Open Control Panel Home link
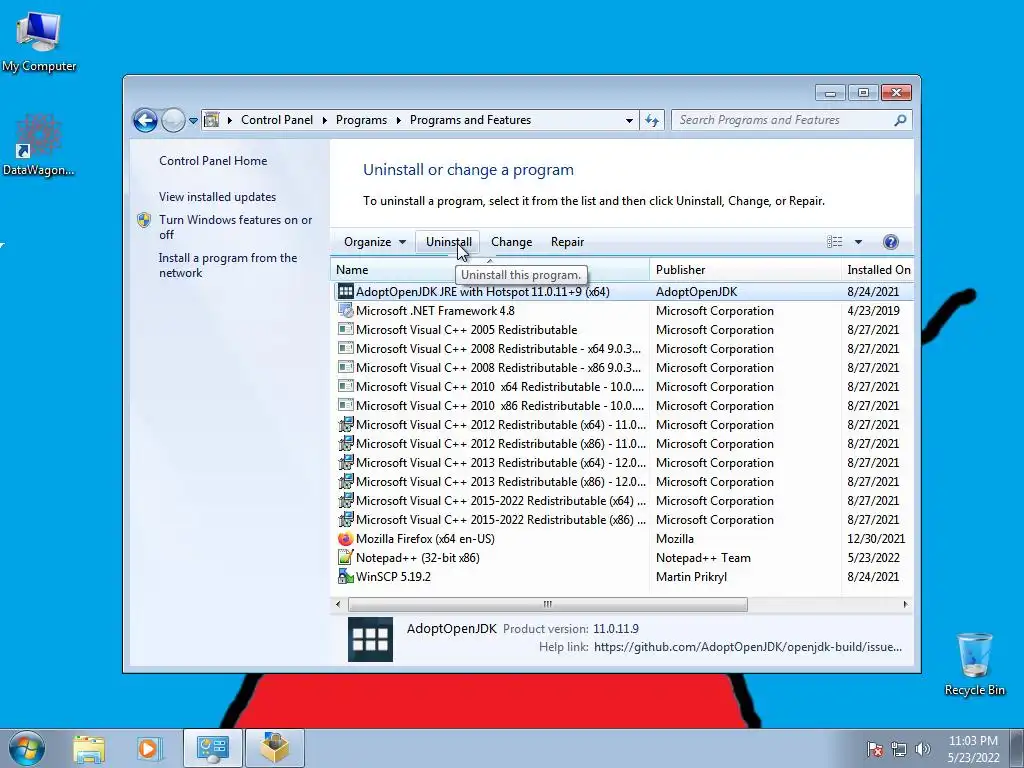The width and height of the screenshot is (1024, 768). pos(213,161)
